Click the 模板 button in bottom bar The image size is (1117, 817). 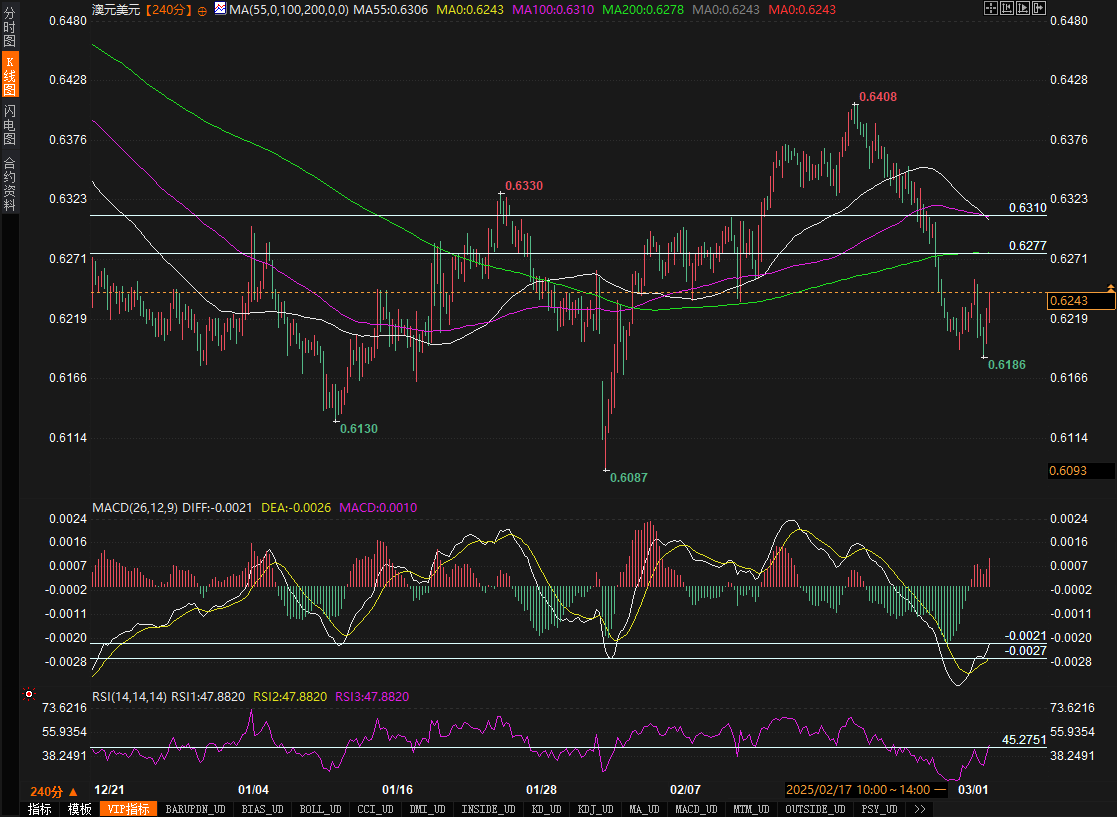coord(80,809)
